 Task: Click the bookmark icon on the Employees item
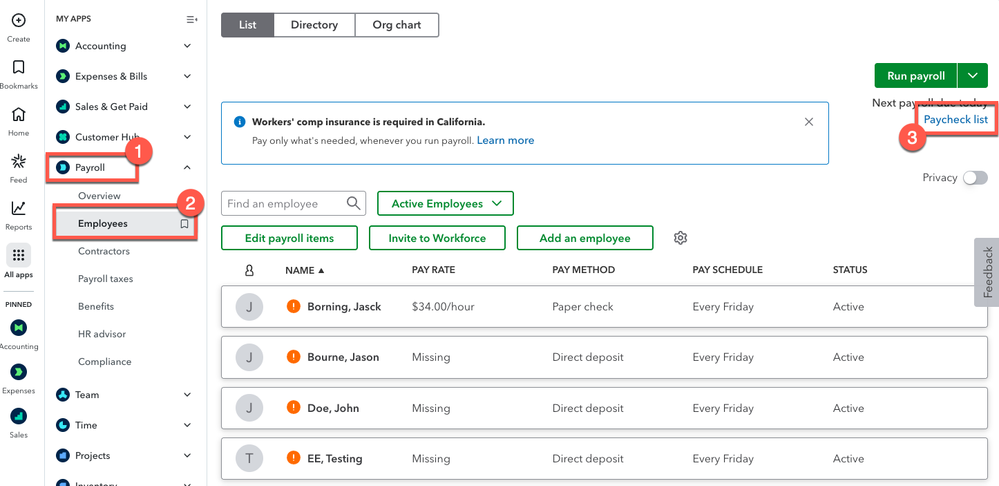(184, 224)
